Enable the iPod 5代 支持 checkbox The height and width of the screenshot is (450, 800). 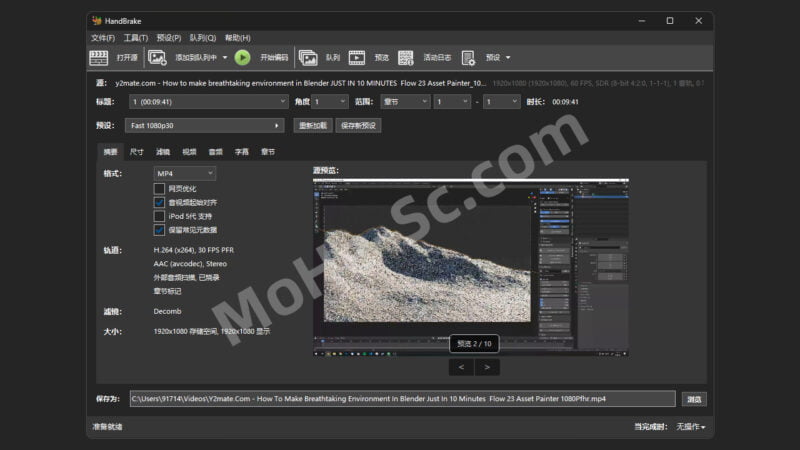pos(159,216)
